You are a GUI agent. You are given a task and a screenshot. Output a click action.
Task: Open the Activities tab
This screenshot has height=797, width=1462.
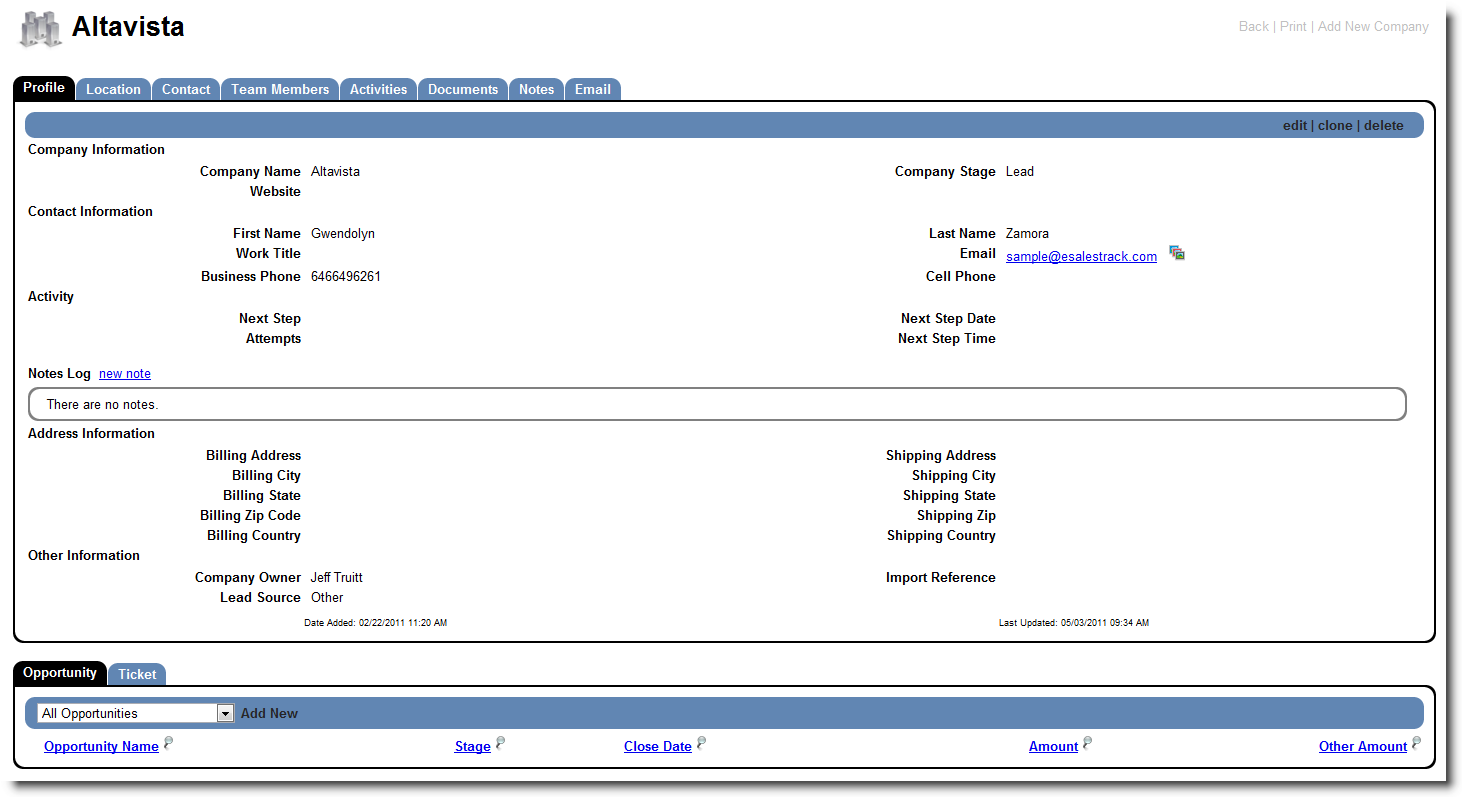pos(378,89)
